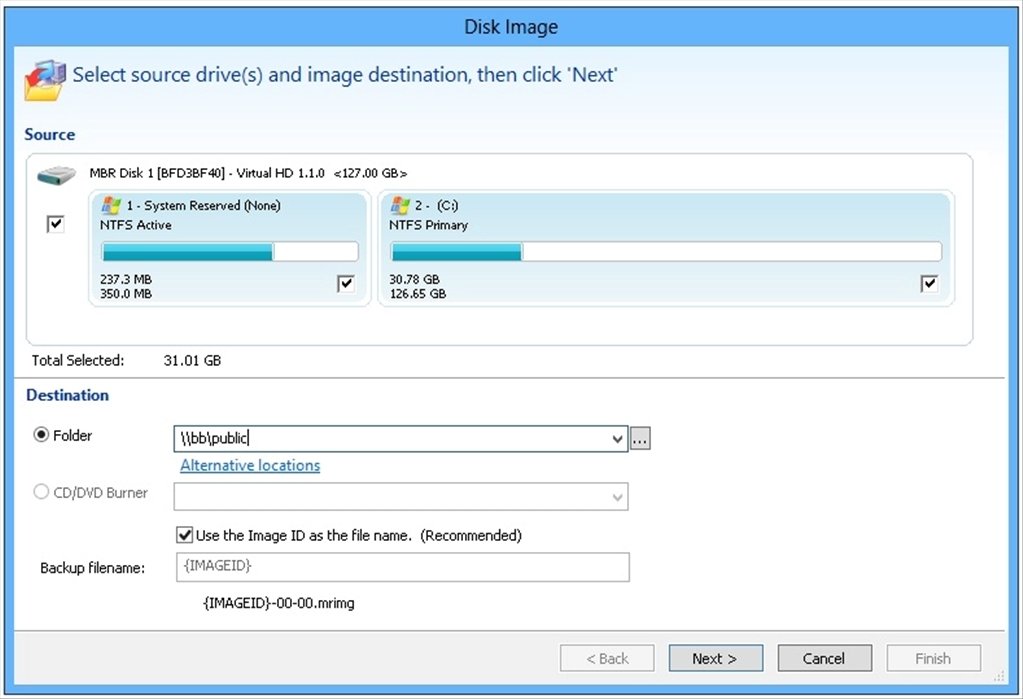1023x699 pixels.
Task: Select the Folder destination radio button
Action: coord(41,435)
